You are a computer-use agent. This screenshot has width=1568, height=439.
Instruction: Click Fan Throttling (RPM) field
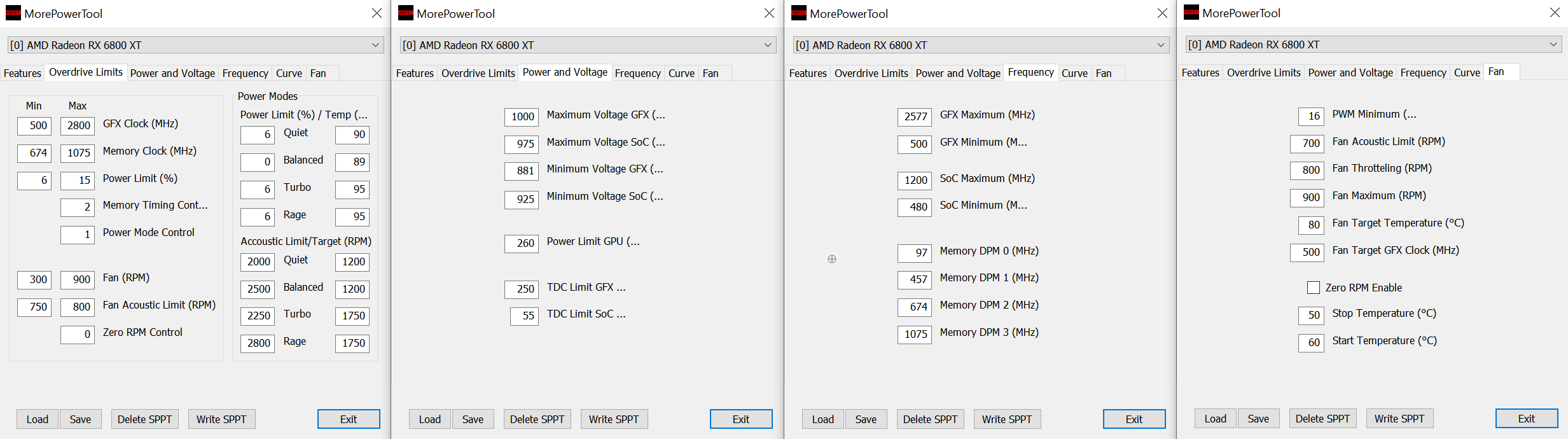(x=1307, y=171)
